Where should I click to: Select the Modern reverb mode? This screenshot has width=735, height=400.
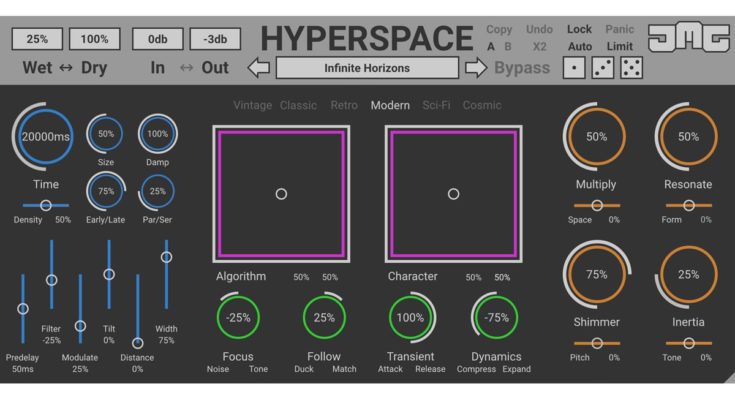click(390, 105)
